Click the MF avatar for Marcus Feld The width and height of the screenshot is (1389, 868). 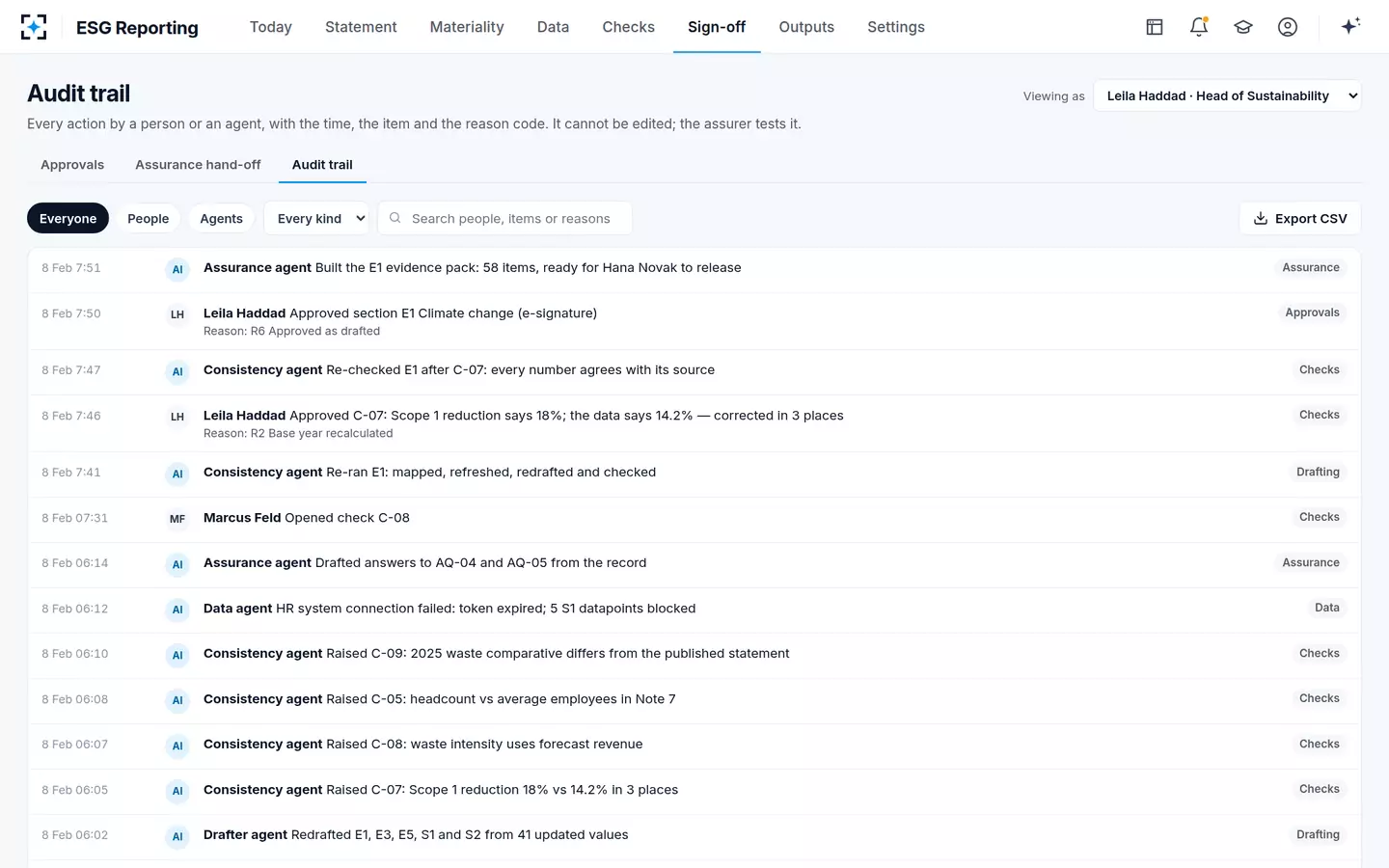177,519
